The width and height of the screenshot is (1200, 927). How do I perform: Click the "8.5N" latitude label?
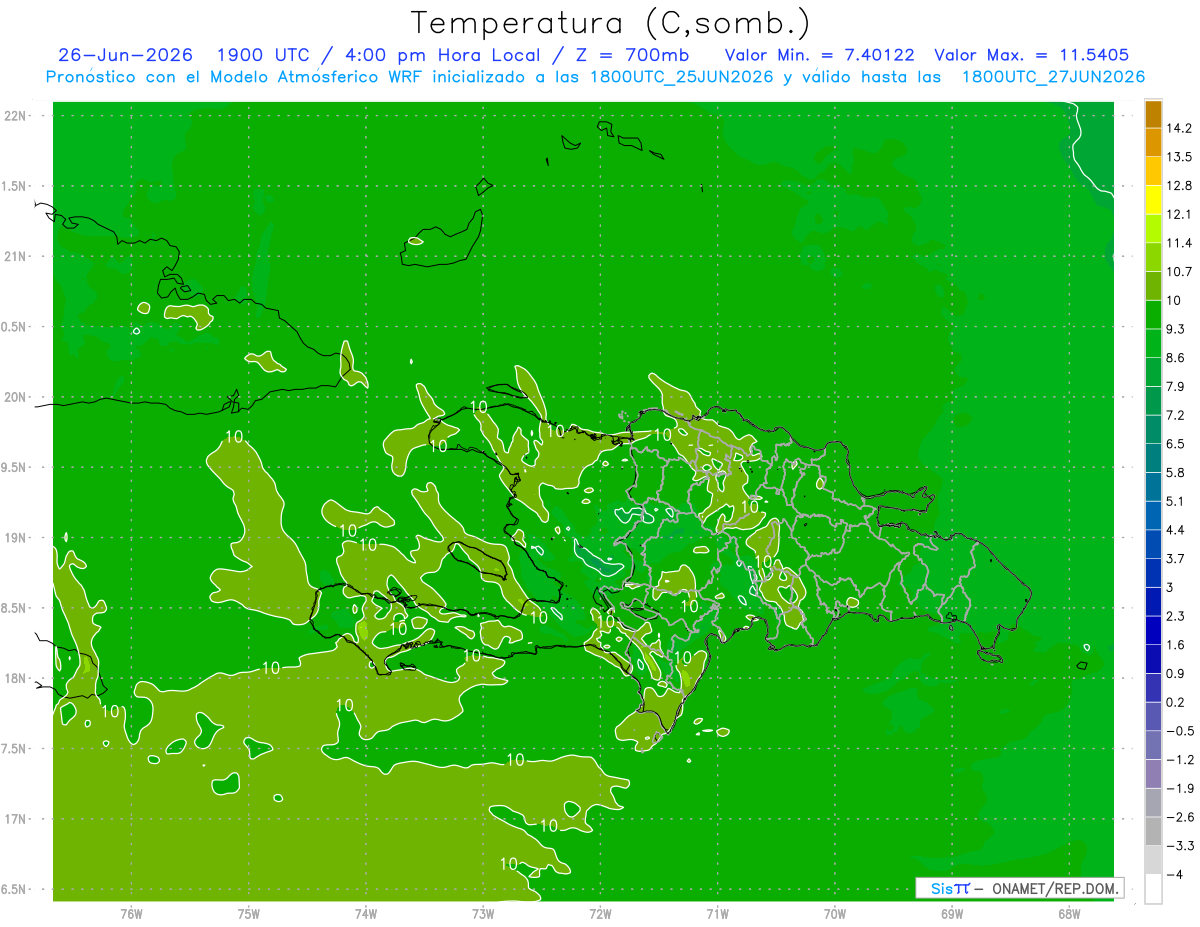[x=14, y=608]
